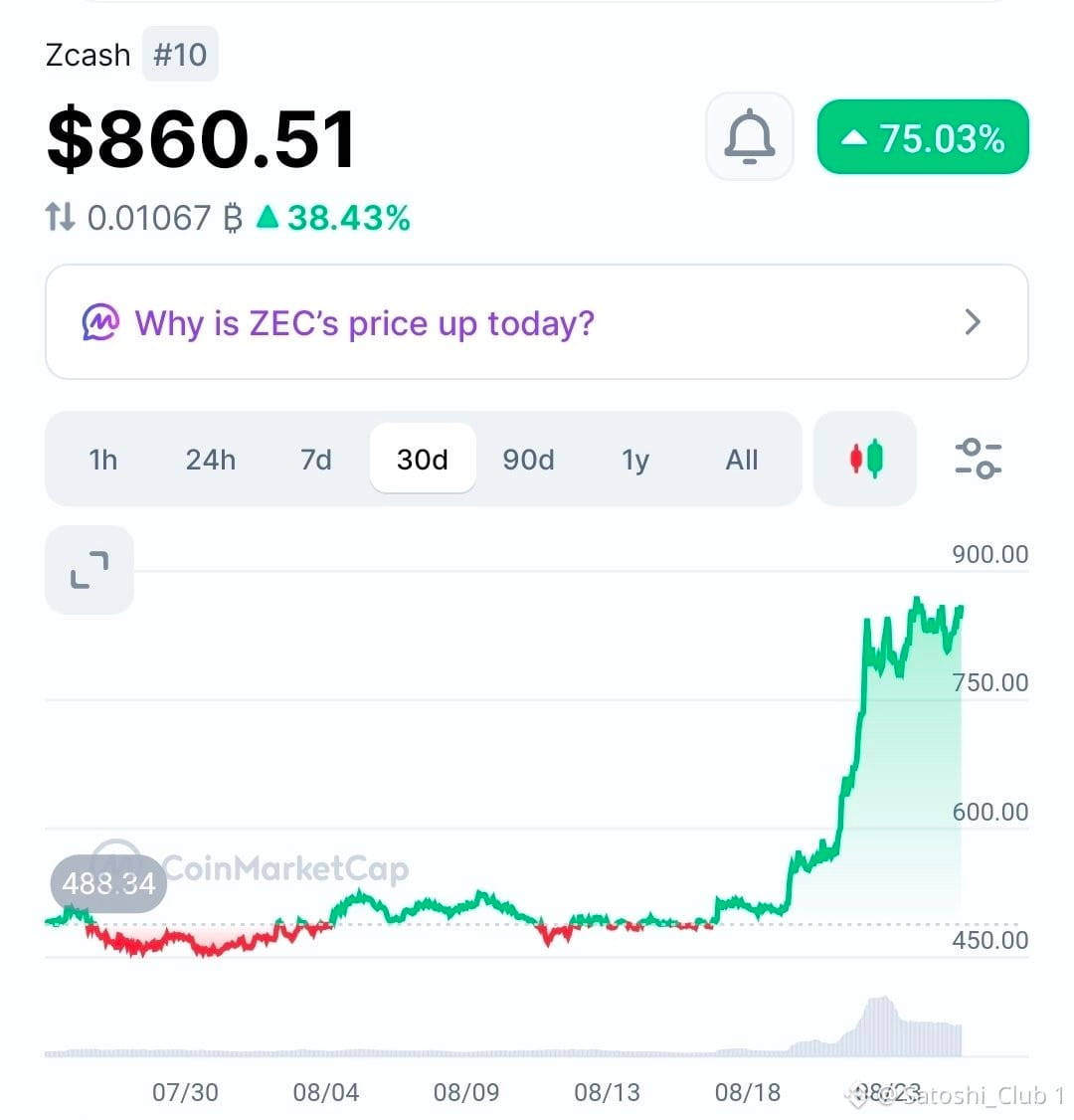Expand chart to fullscreen
Screen dimensions: 1074x1120
(x=89, y=570)
